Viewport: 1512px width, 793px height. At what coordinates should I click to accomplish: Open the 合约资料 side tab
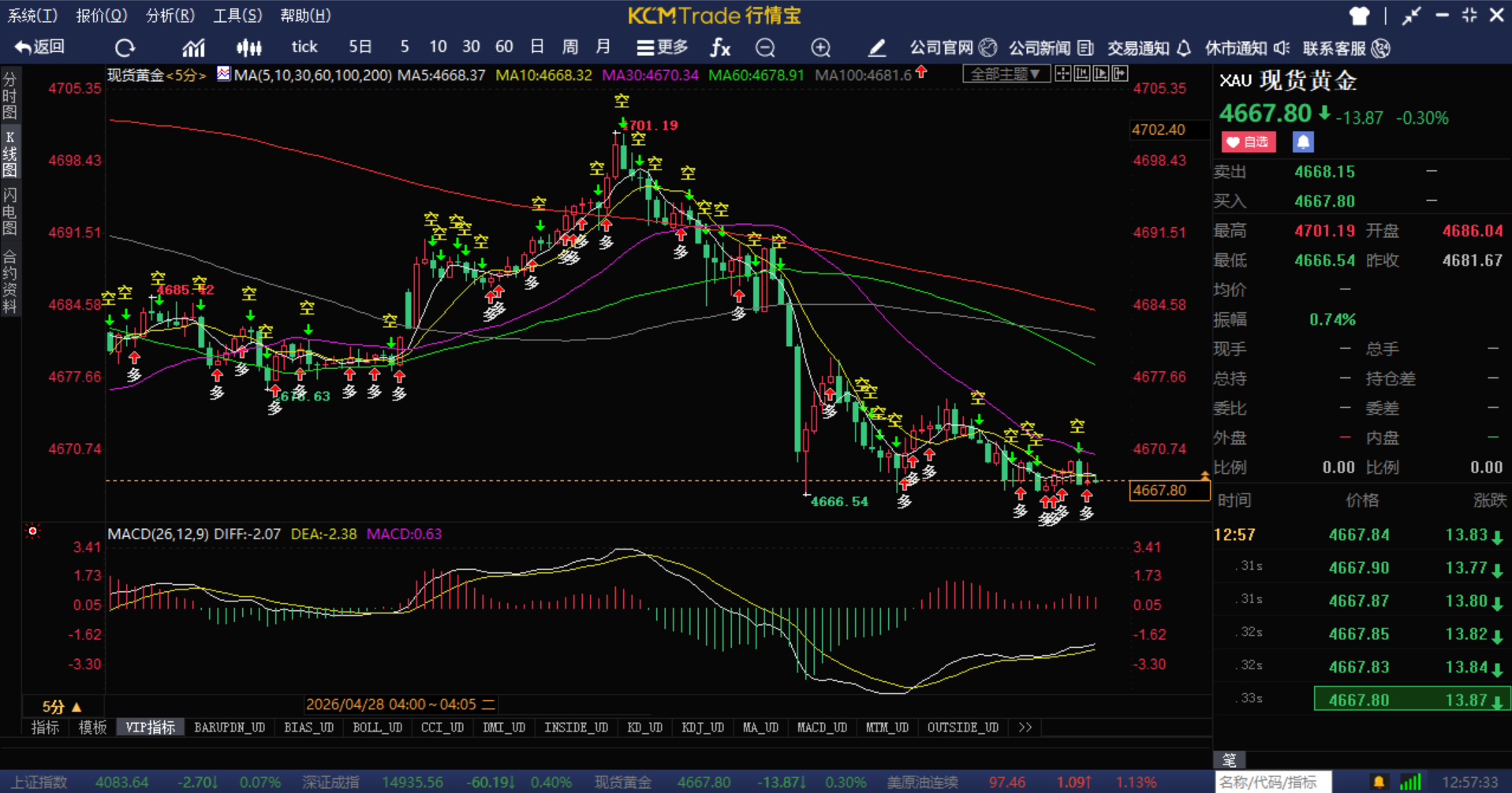coord(9,281)
